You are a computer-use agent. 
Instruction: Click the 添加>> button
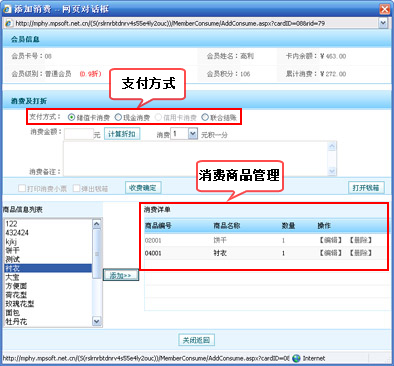[120, 275]
